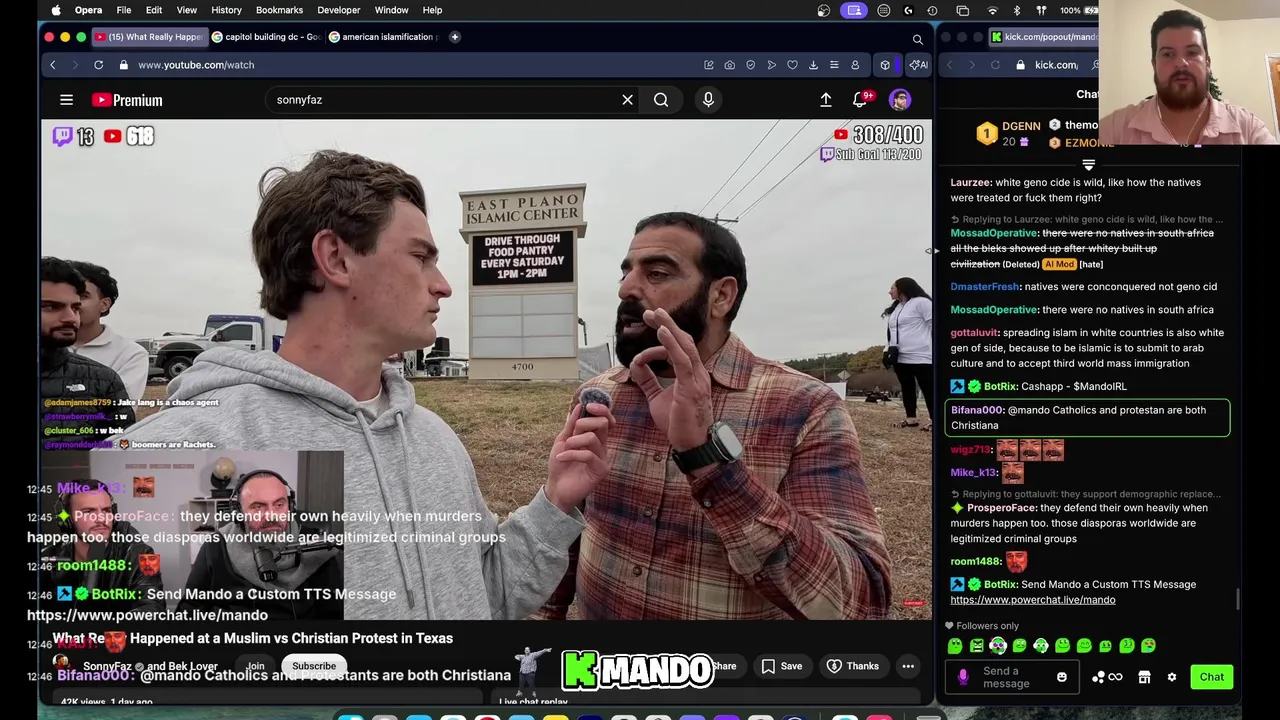
Task: Click green Chat send button in Kick
Action: click(1211, 677)
